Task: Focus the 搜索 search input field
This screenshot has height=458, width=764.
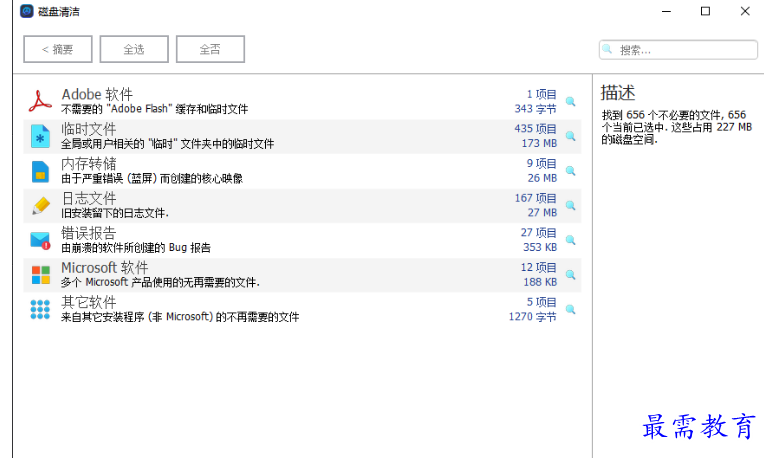Action: 678,50
